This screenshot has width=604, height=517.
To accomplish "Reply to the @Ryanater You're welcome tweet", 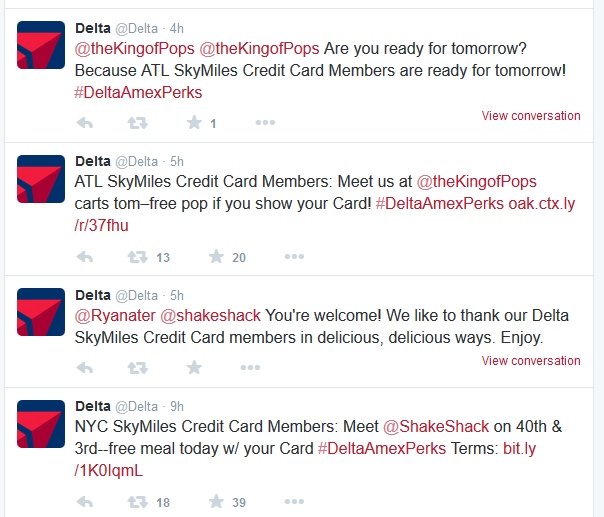I will click(x=86, y=367).
